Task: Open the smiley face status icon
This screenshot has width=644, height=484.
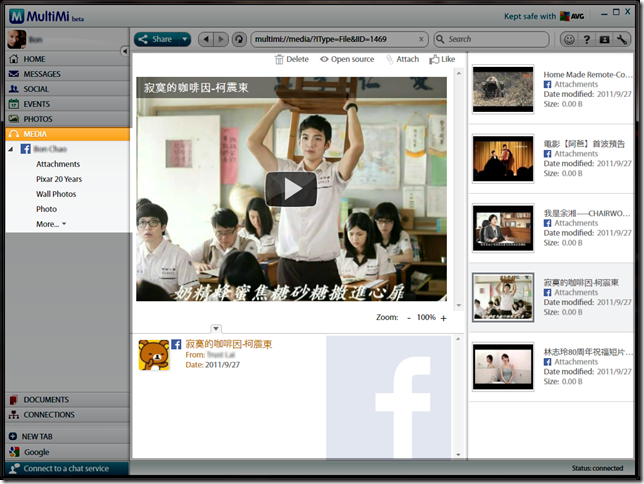Action: click(x=570, y=40)
